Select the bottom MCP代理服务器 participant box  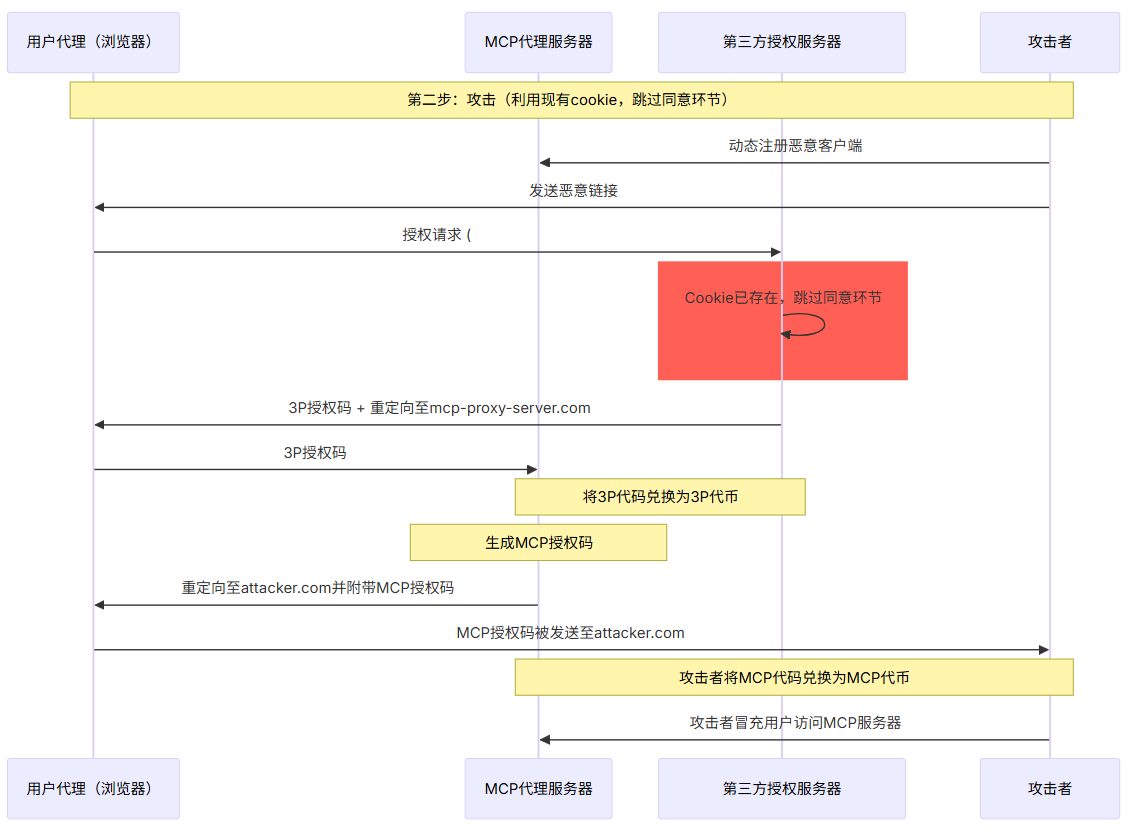point(538,788)
